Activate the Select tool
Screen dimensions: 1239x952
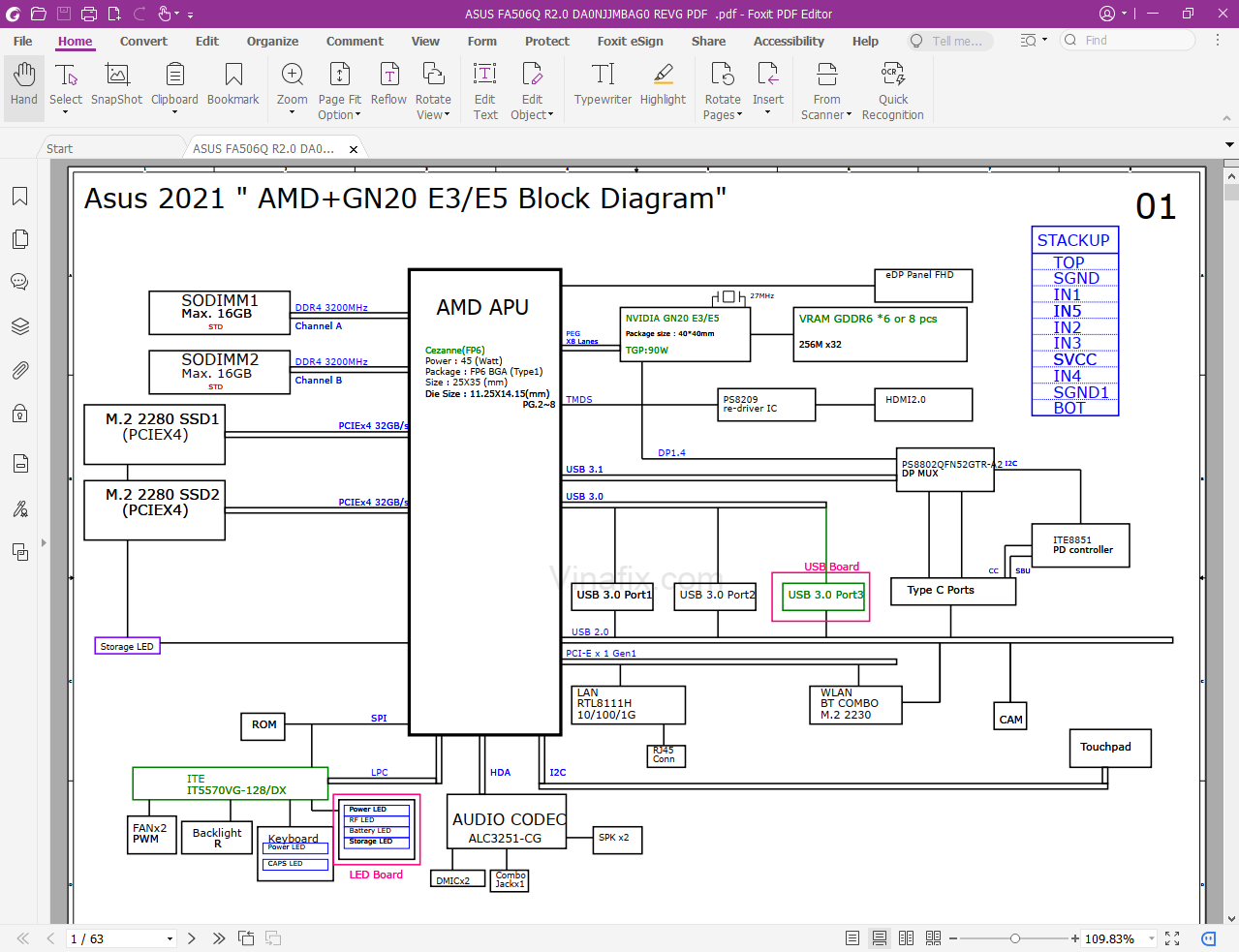(66, 89)
